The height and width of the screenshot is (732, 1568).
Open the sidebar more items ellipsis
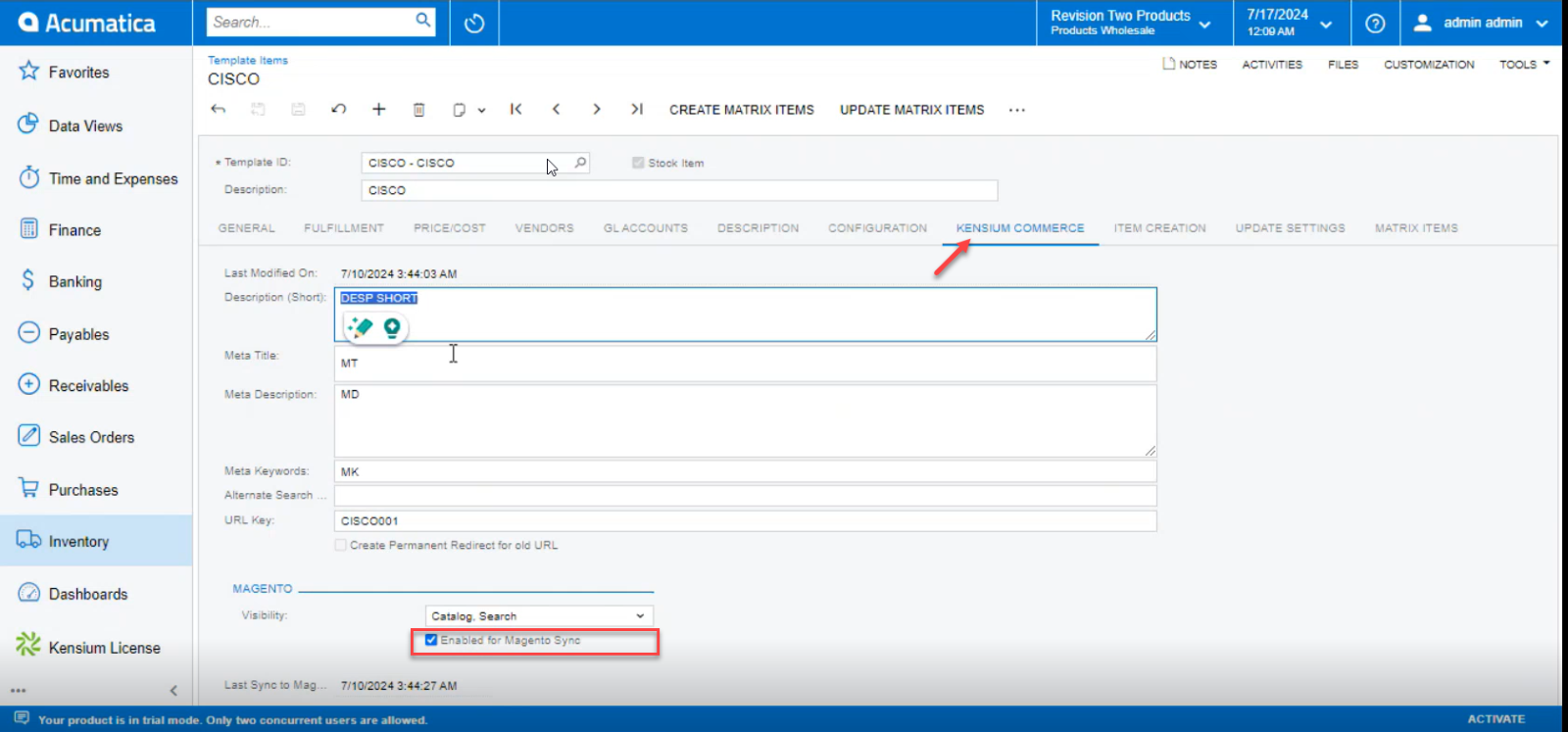click(x=19, y=691)
